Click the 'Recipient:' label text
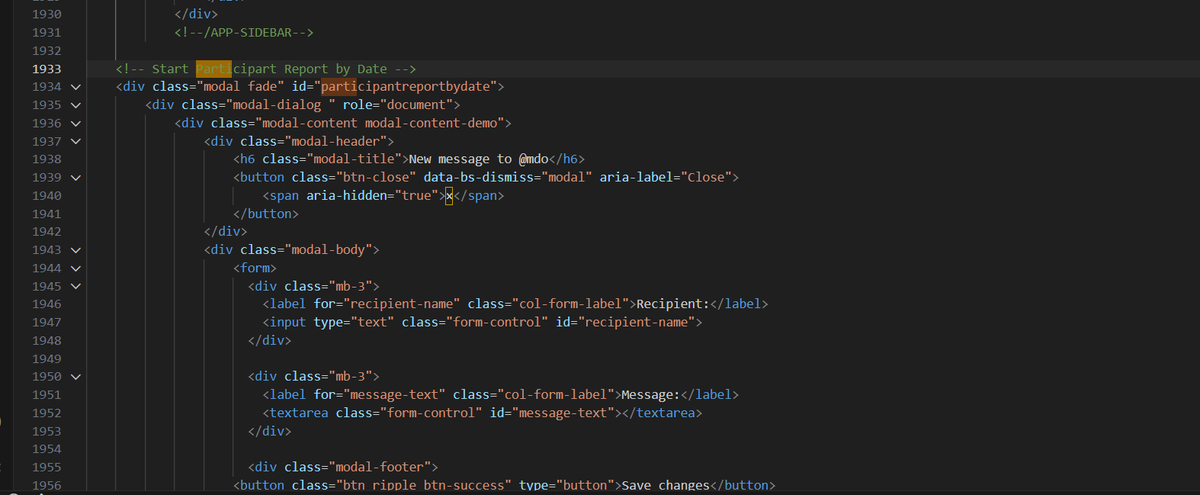This screenshot has height=495, width=1200. pos(673,304)
